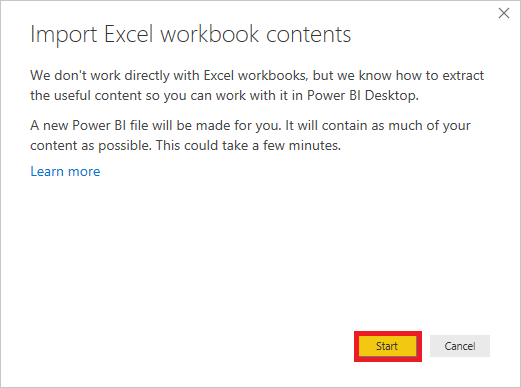This screenshot has height=388, width=521.
Task: Click the 'Learn more' text below the description
Action: [65, 171]
